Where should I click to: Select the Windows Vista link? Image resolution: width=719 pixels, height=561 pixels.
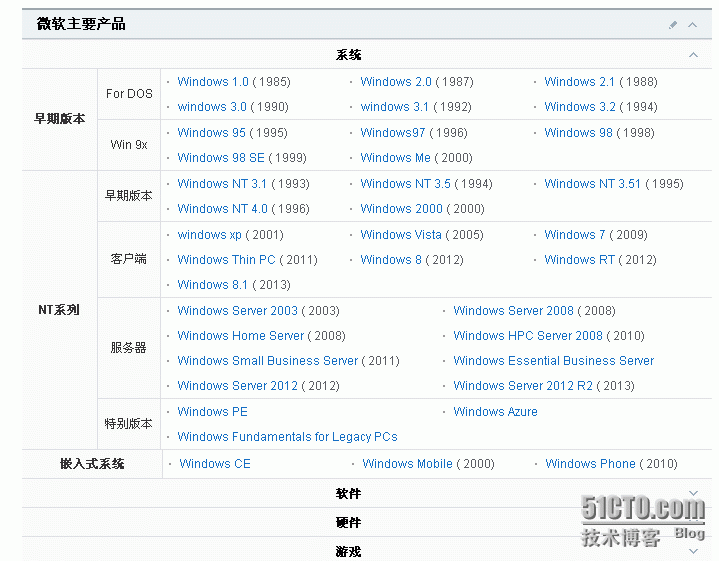401,235
